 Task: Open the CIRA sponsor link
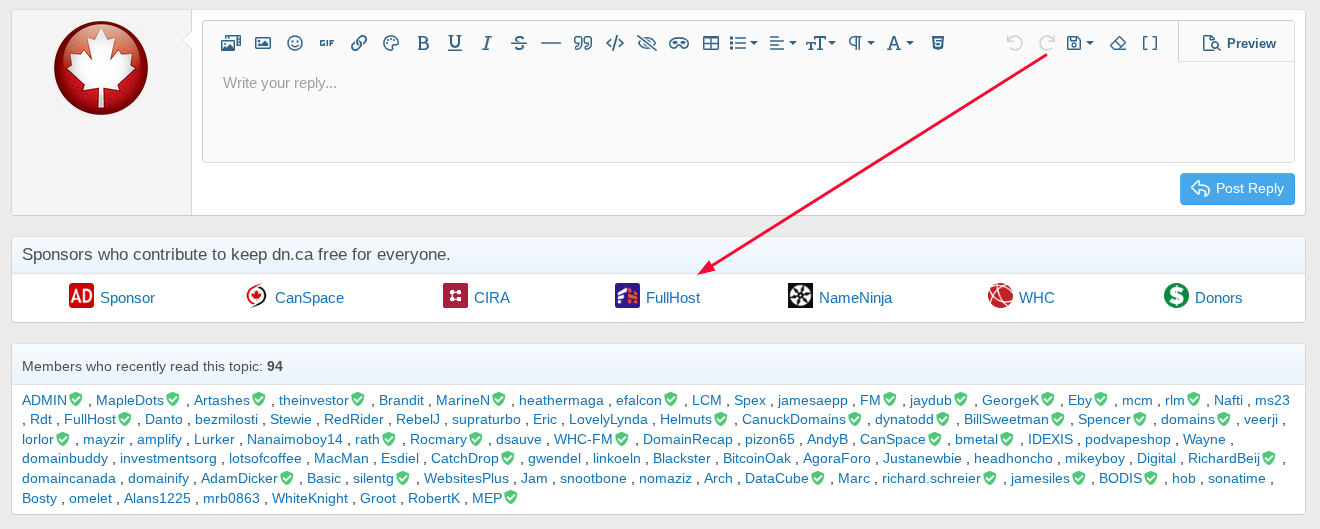[492, 298]
